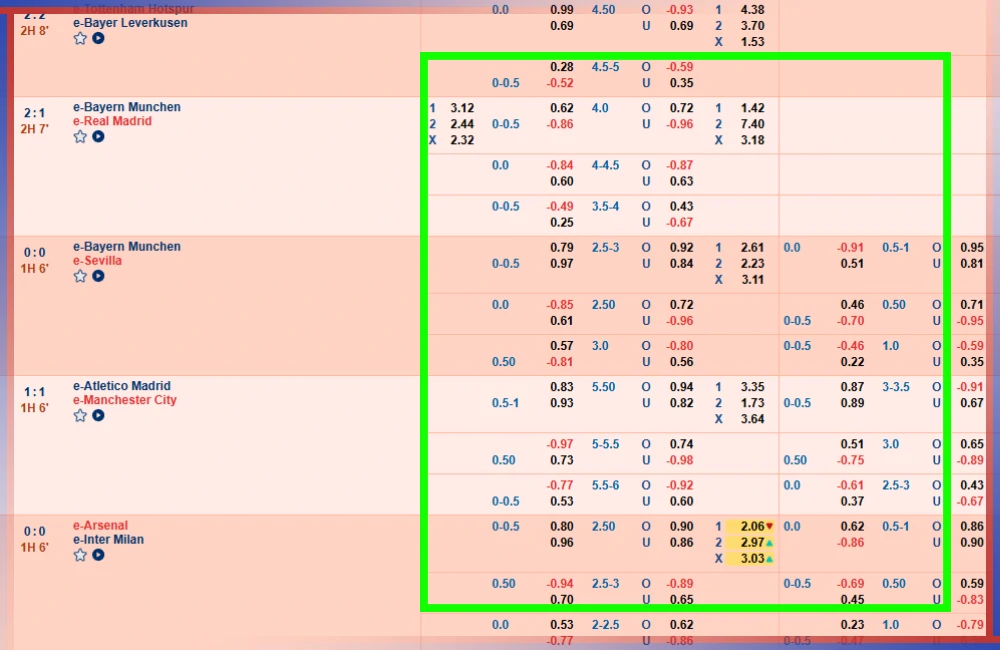Watch Atletico Madrid vs Manchester City stream
Viewport: 1000px width, 650px height.
(x=98, y=415)
